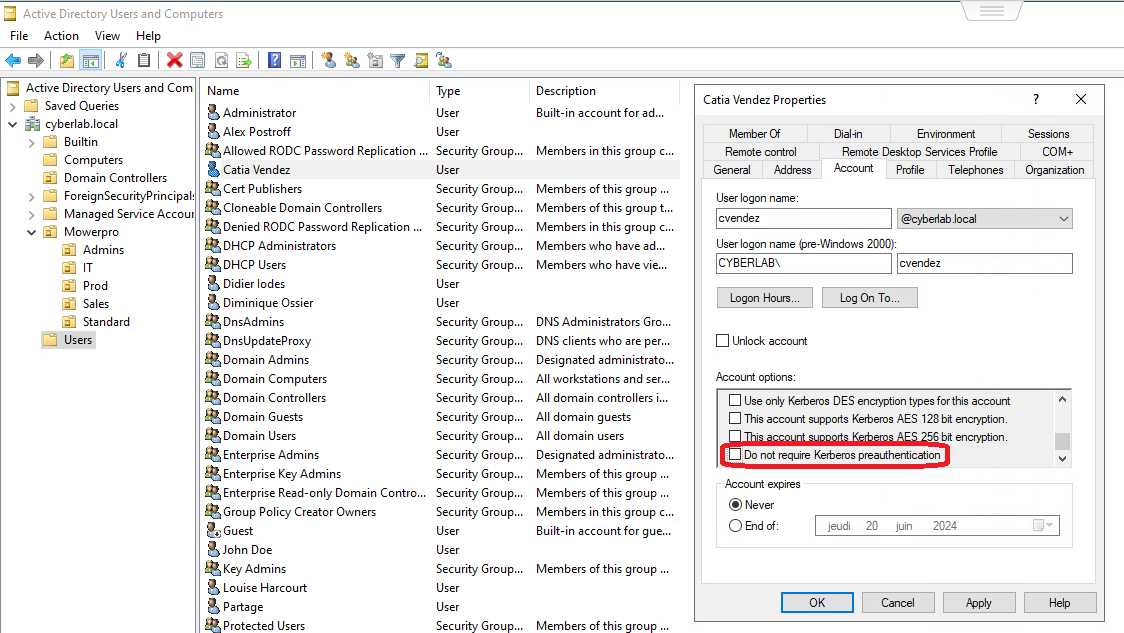Click the Apply button
Viewport: 1124px width, 633px height.
click(978, 603)
